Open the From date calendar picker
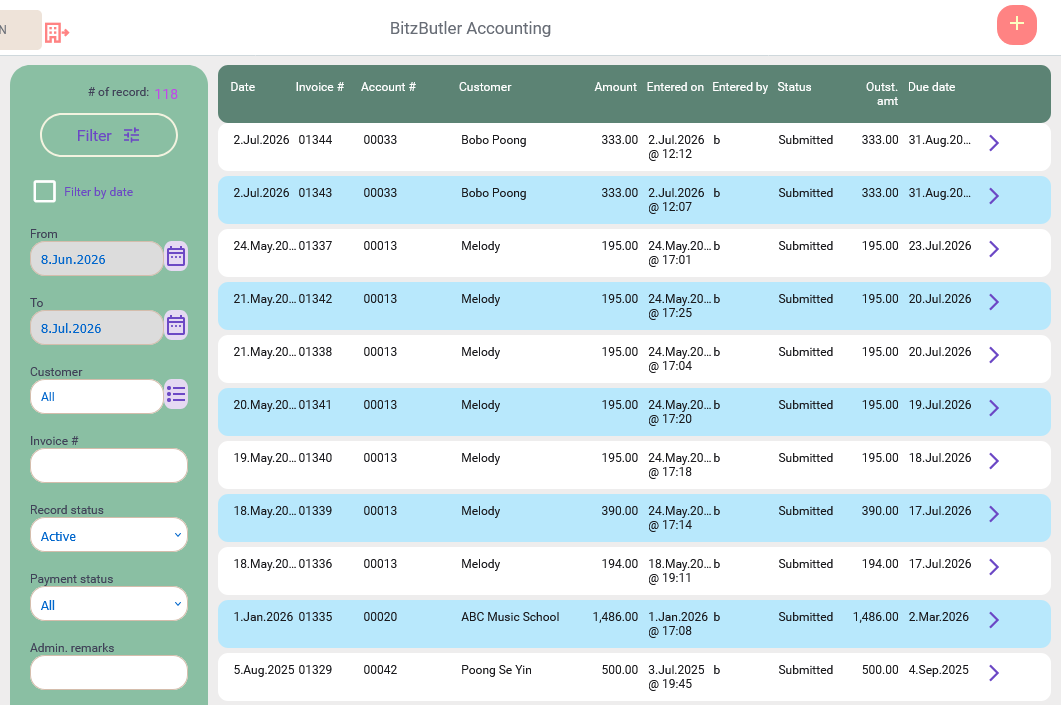This screenshot has width=1061, height=705. pos(176,256)
